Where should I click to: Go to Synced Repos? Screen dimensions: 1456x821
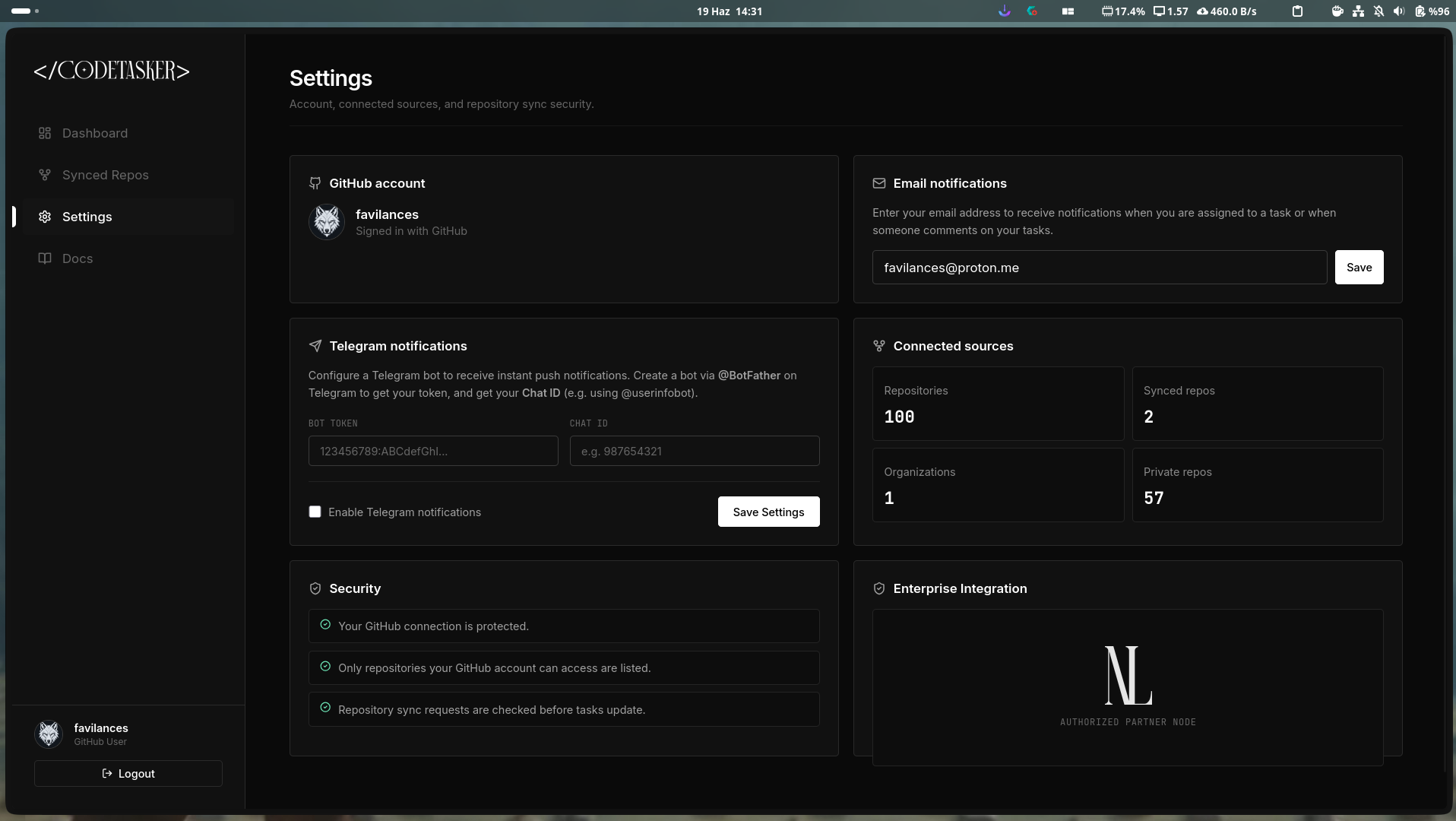pyautogui.click(x=128, y=175)
